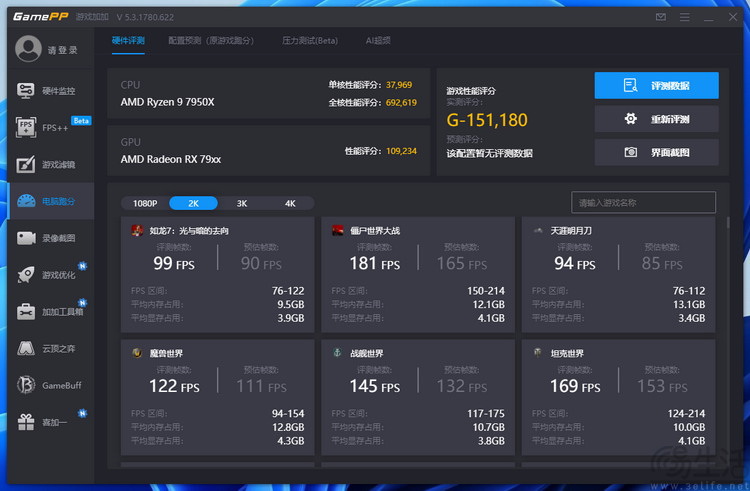Open 游戏滤镜 game filter in sidebar
Screen dimensions: 750x491
click(x=50, y=164)
